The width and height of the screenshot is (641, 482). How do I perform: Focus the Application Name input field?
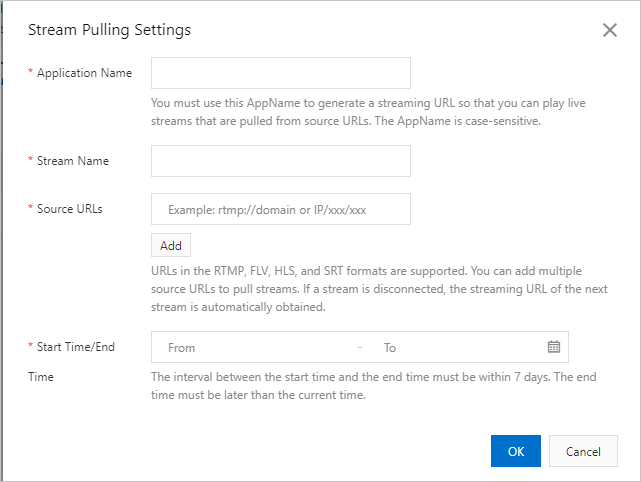pyautogui.click(x=281, y=73)
